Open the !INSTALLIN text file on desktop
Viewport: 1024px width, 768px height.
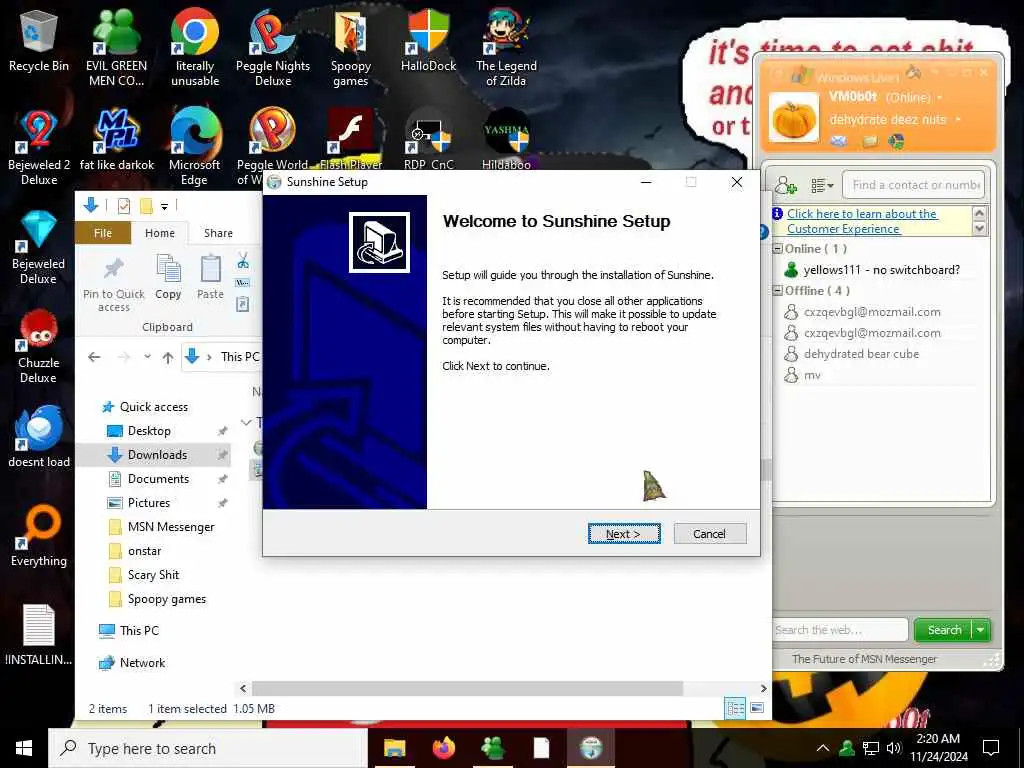(x=39, y=635)
